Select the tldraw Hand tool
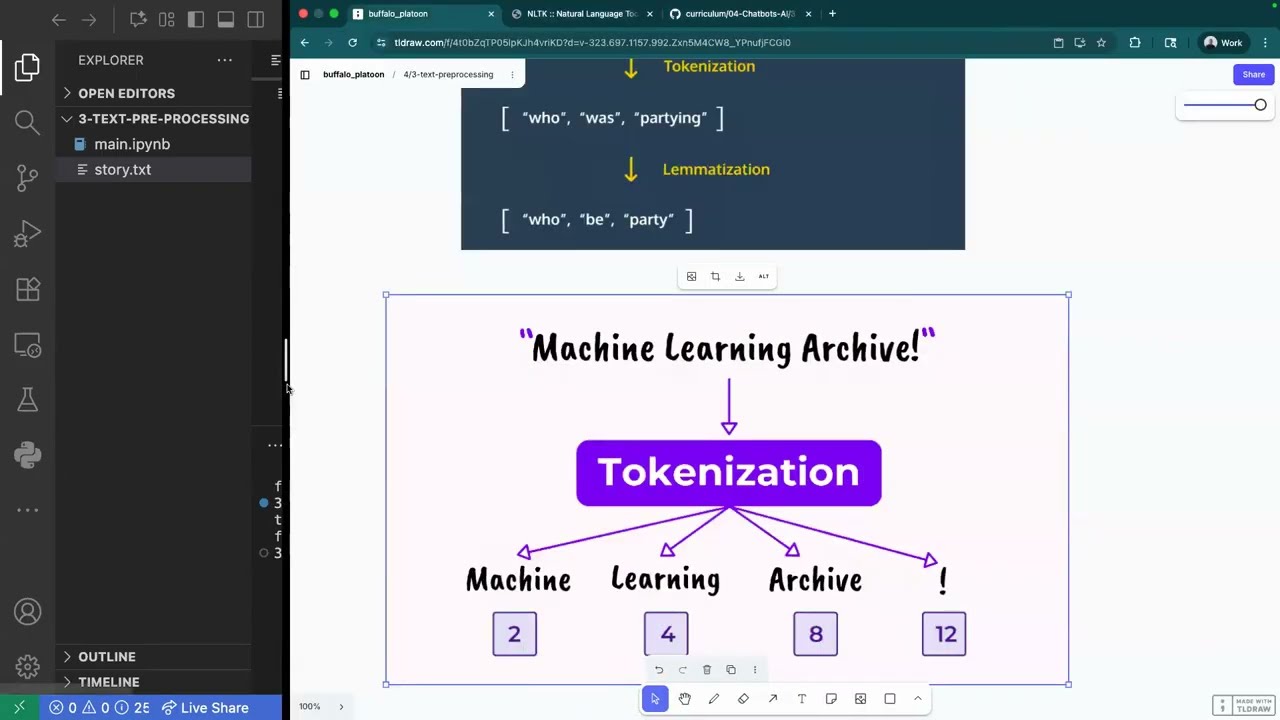Viewport: 1280px width, 720px height. (684, 699)
